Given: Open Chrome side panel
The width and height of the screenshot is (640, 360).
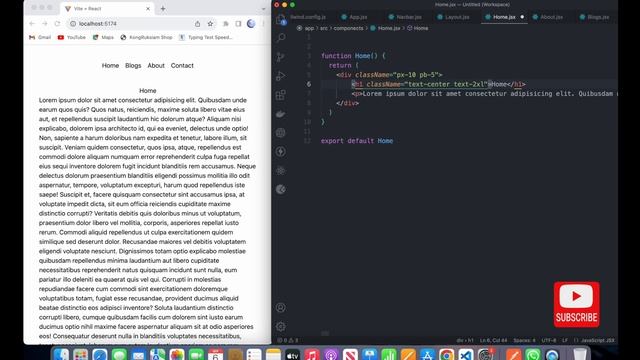Looking at the screenshot, I should point(238,24).
